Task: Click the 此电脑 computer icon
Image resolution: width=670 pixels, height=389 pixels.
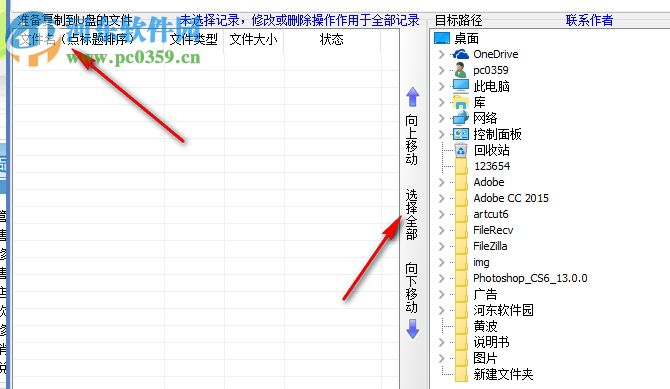Action: pos(461,86)
